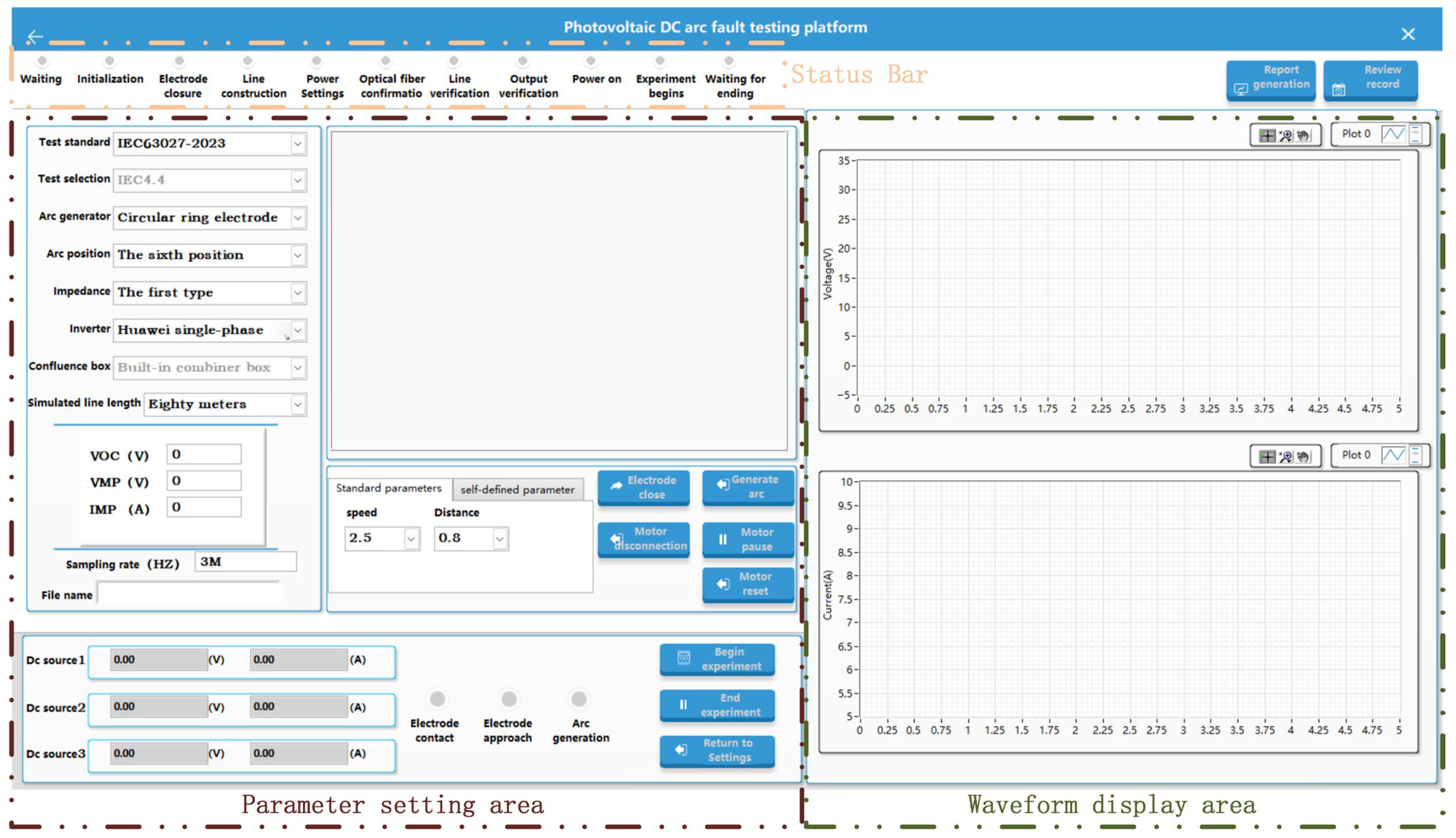Open the speed dropdown showing 2.5
The image size is (1456, 838).
(x=411, y=539)
